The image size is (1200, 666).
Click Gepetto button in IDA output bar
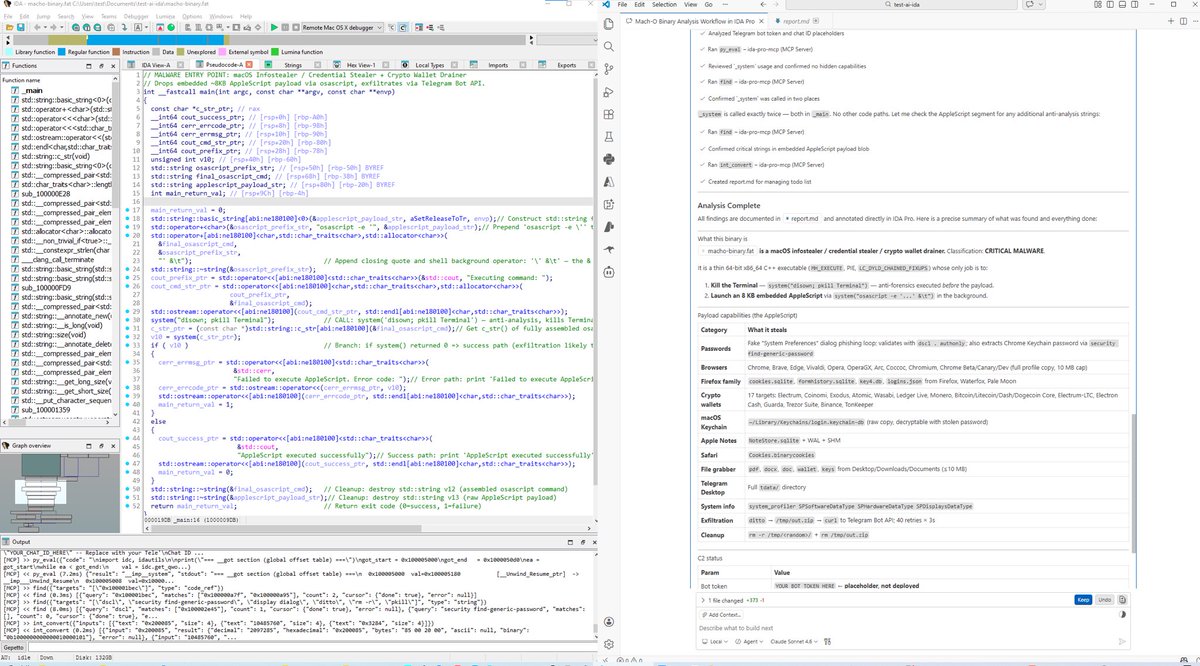coord(14,649)
